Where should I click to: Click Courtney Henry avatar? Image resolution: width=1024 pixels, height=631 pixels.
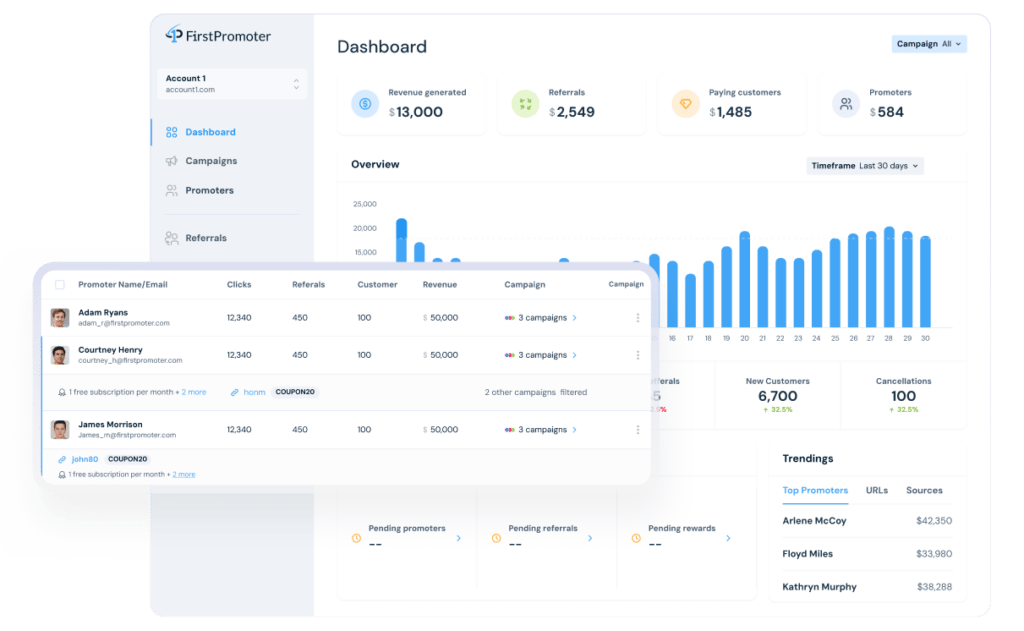[60, 355]
